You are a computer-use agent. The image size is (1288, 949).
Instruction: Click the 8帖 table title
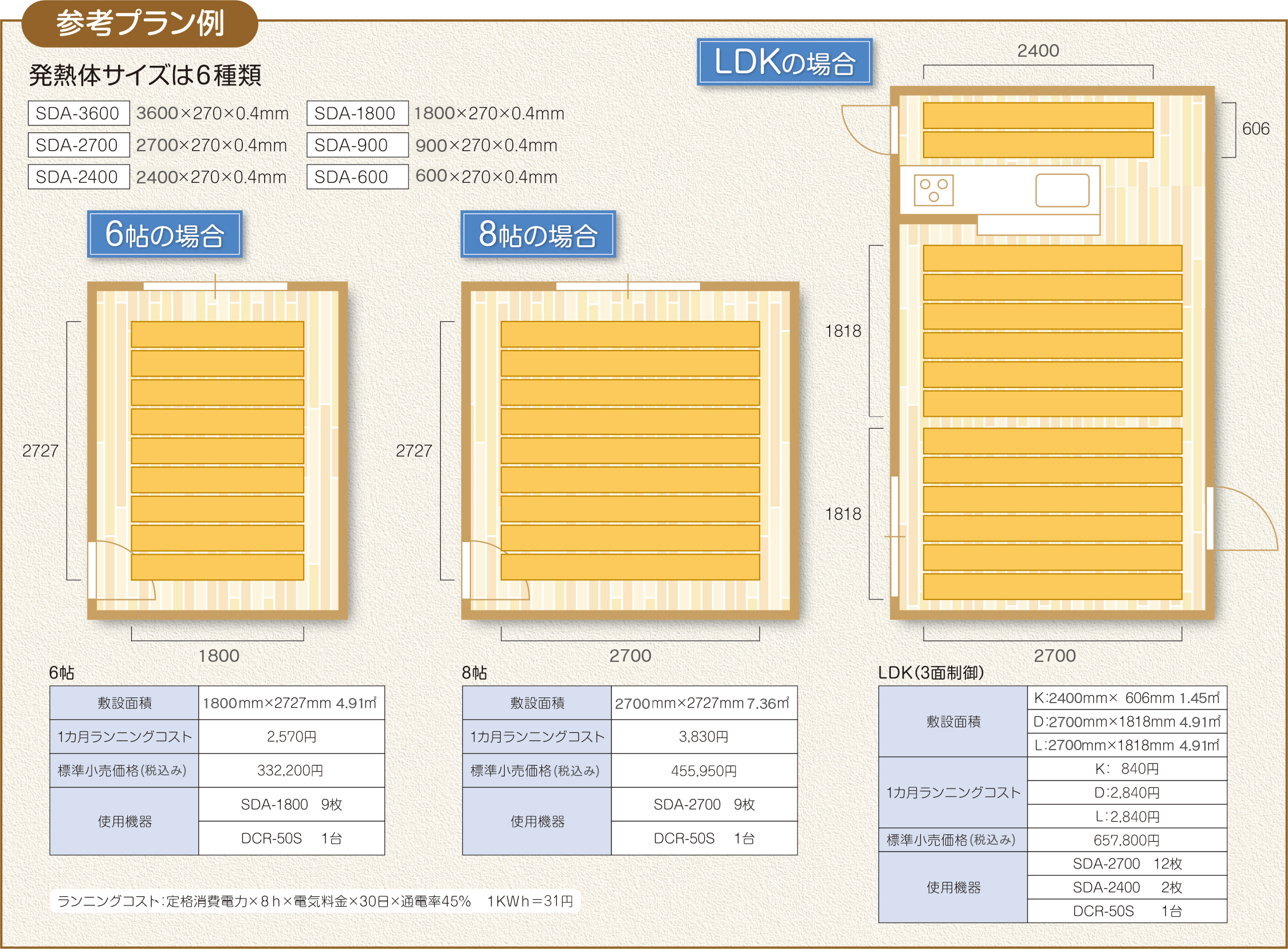[x=474, y=673]
